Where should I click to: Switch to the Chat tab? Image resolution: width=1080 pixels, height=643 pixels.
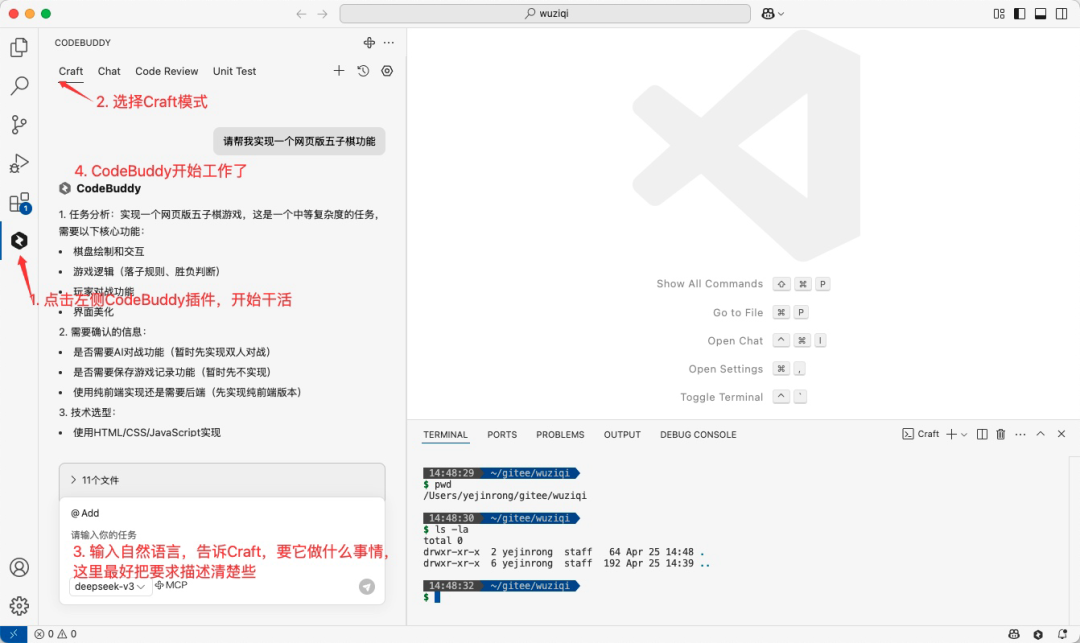109,71
